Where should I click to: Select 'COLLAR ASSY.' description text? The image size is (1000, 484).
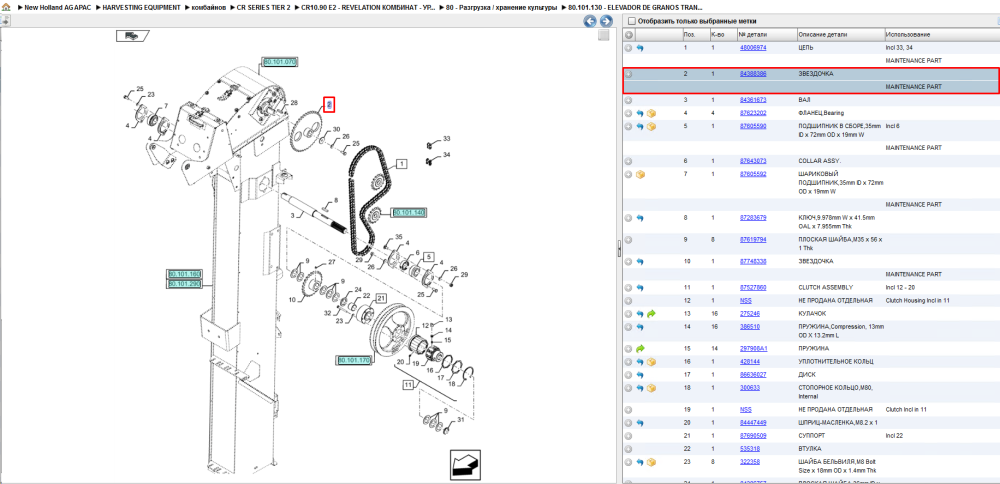click(820, 161)
